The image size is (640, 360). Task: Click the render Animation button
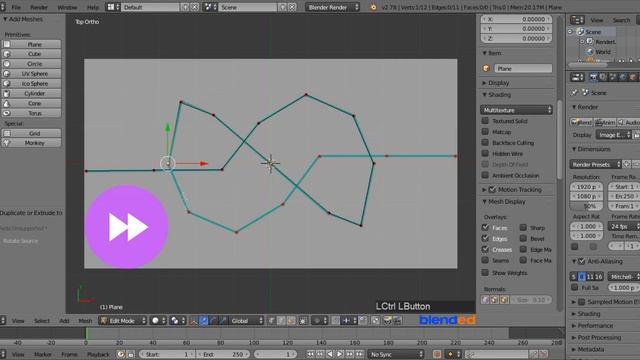coord(605,122)
